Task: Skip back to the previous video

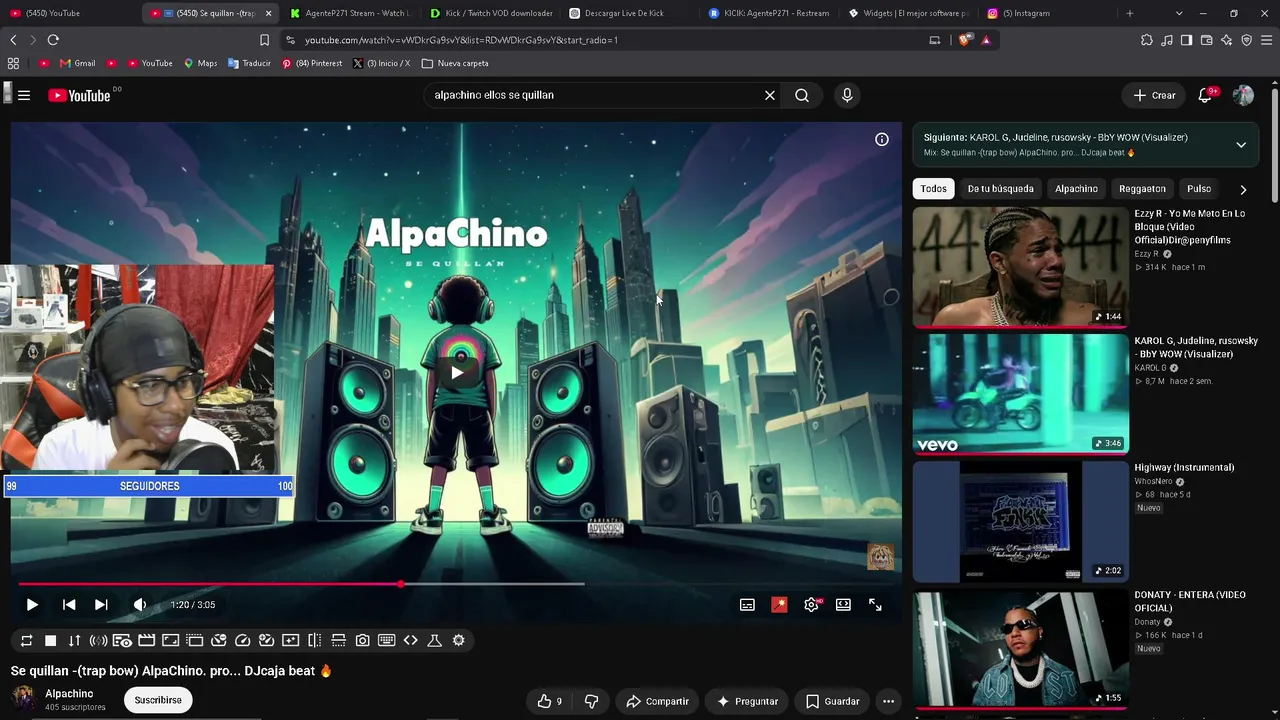Action: tap(69, 605)
